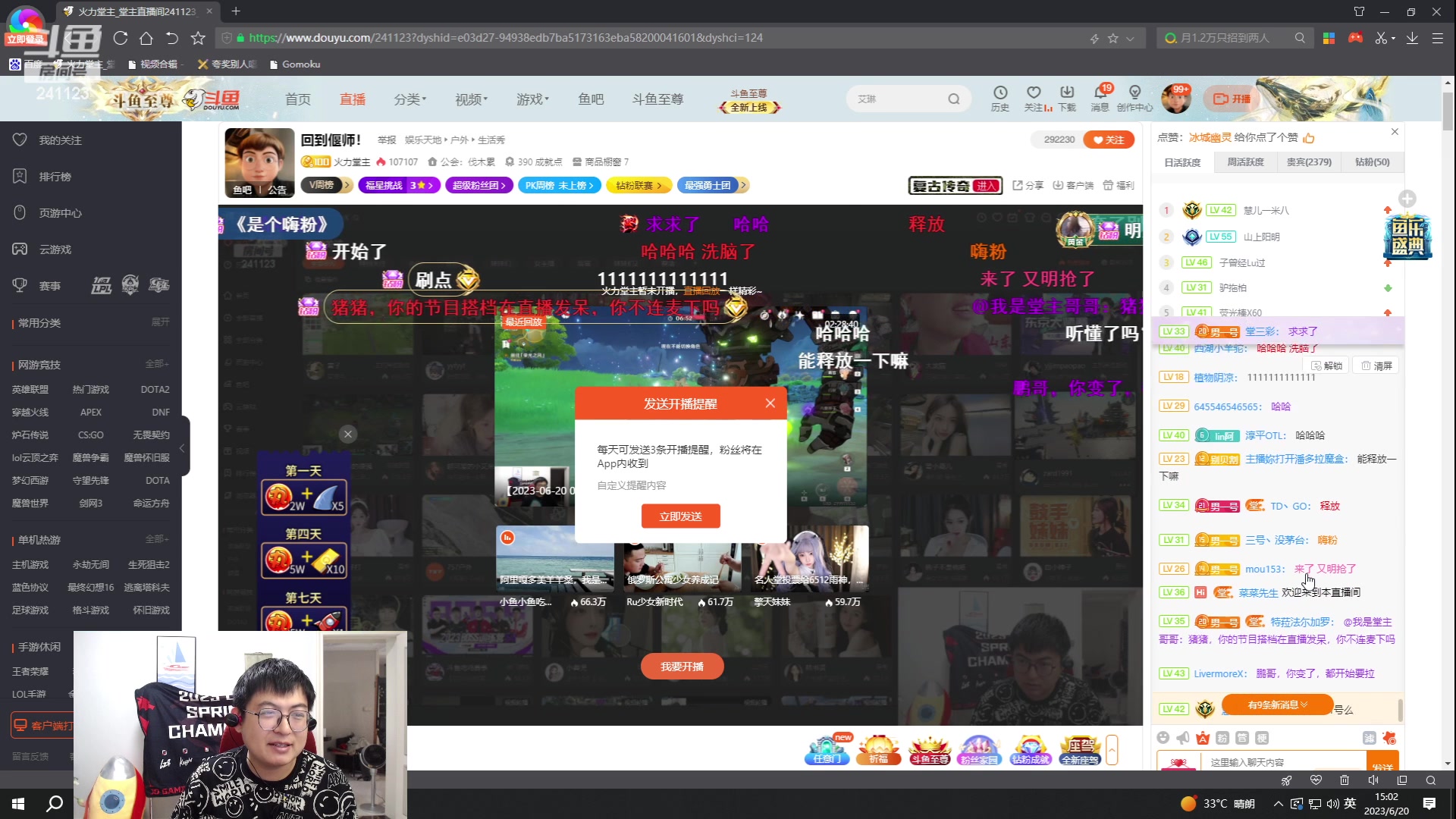Open the 任意门 activity icon
Image resolution: width=1456 pixels, height=819 pixels.
[827, 749]
